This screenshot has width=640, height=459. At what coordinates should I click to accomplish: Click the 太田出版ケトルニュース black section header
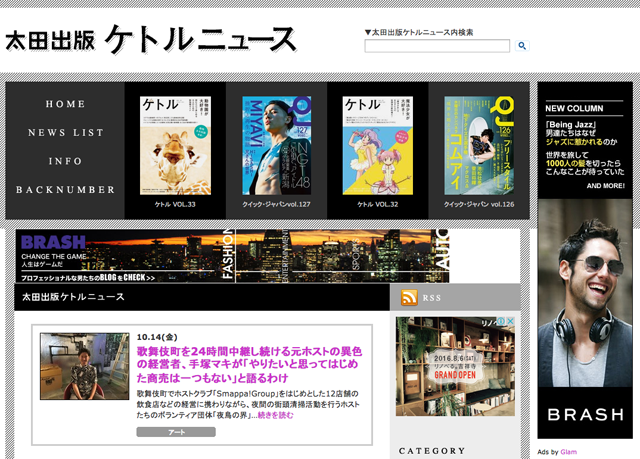pos(202,297)
